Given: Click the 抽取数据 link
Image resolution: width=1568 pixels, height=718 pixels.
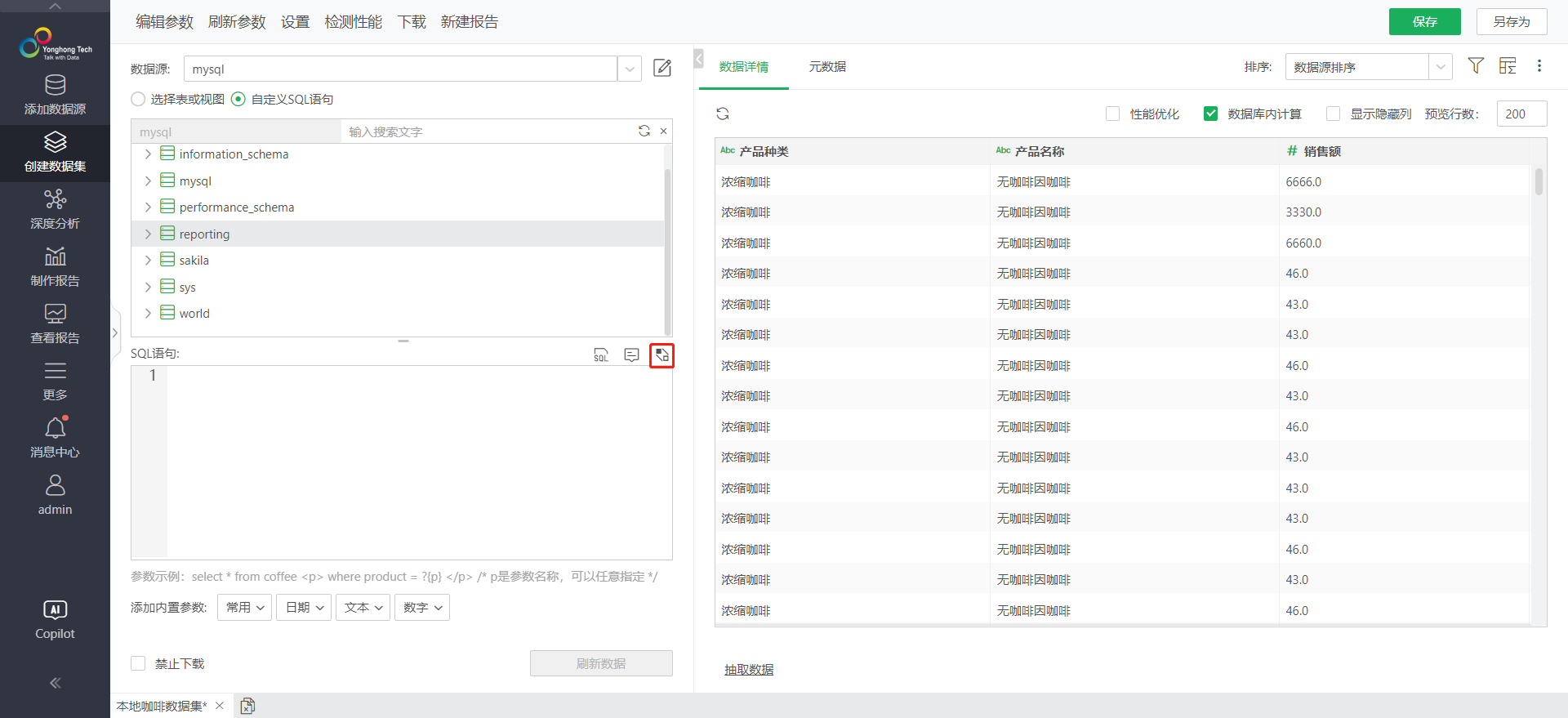Looking at the screenshot, I should (749, 669).
